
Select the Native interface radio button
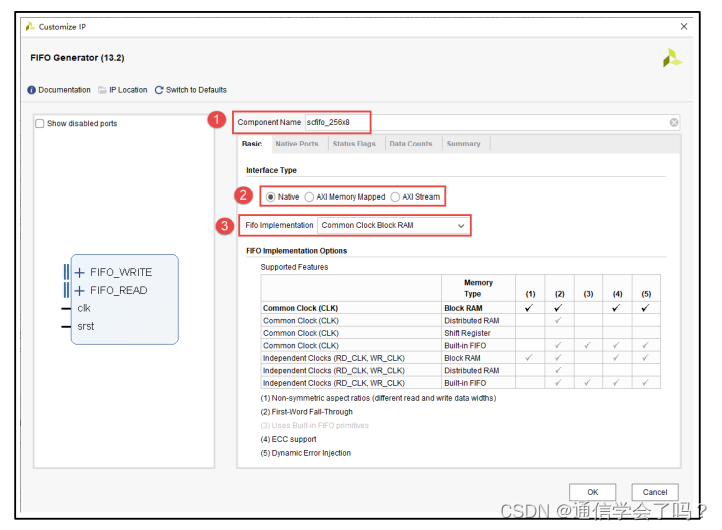point(271,197)
